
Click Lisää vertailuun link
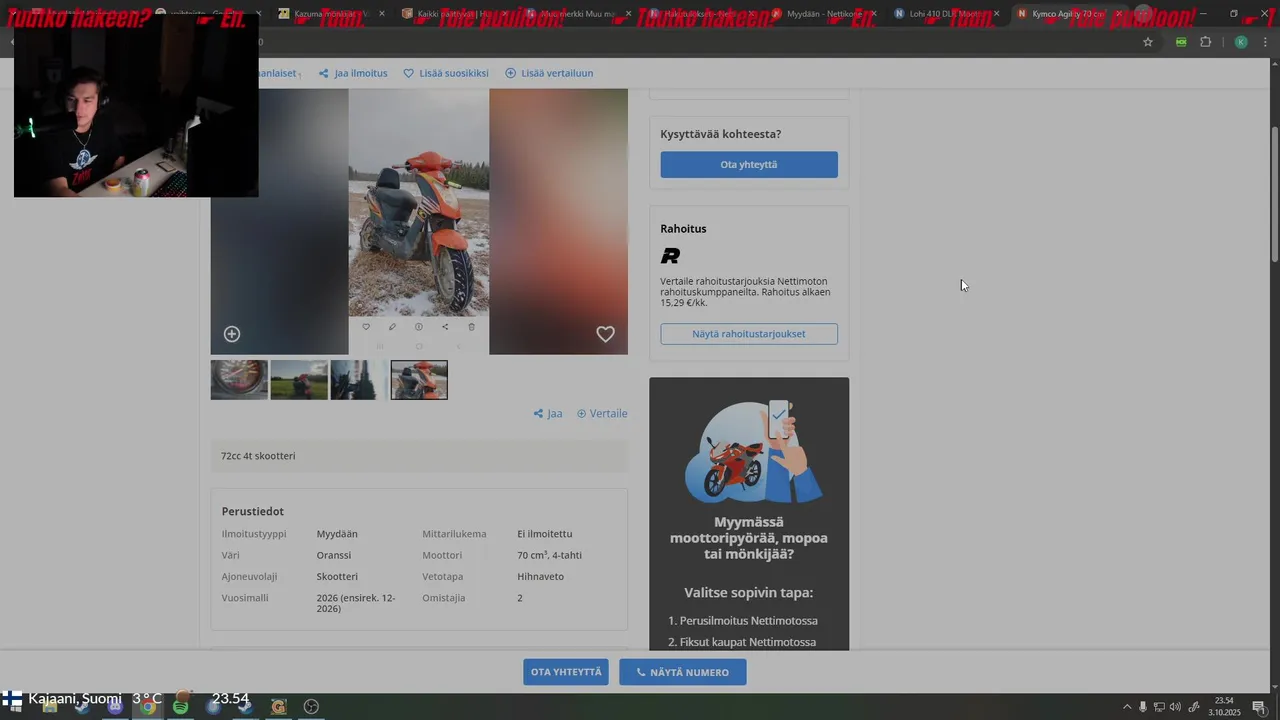pyautogui.click(x=549, y=73)
